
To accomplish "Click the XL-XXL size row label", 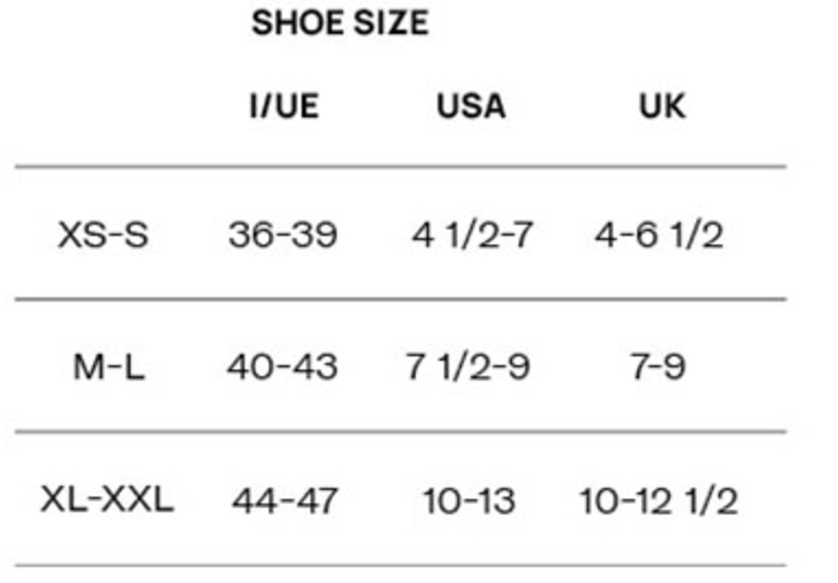I will click(107, 499).
